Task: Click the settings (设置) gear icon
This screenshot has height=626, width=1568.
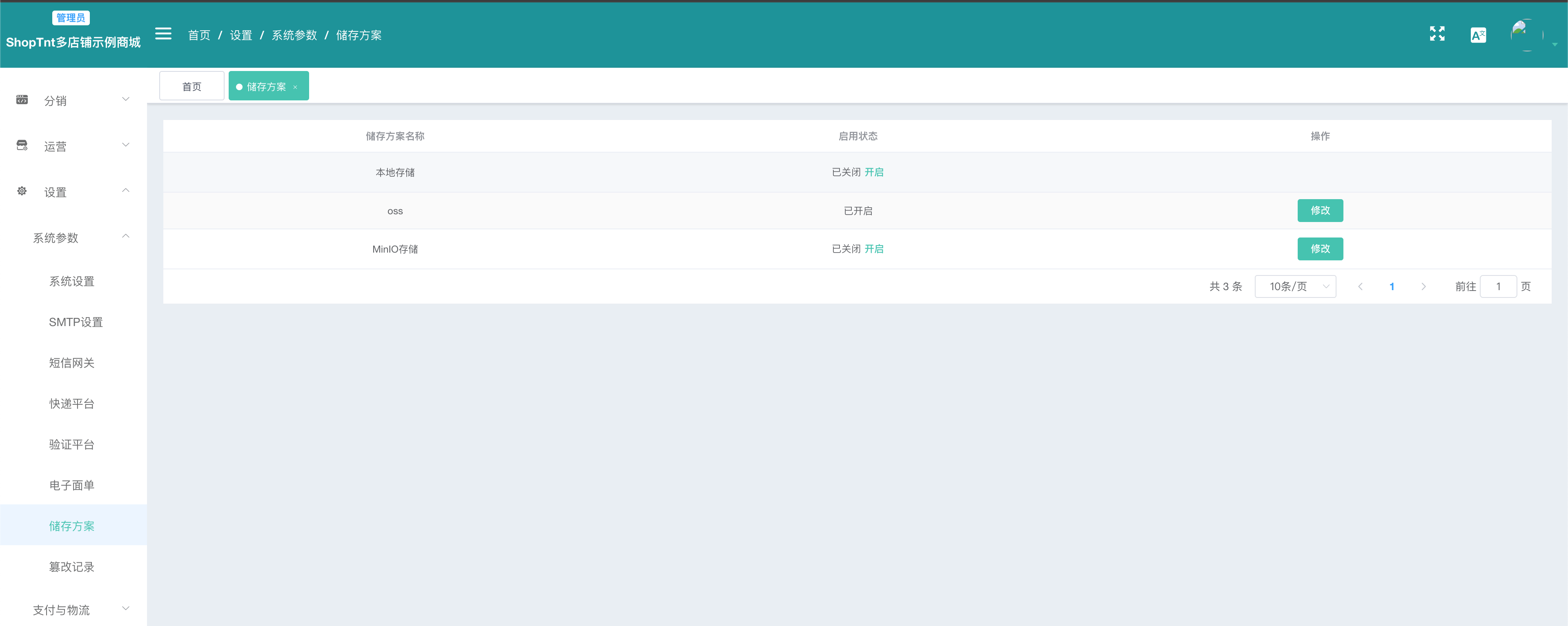Action: point(22,191)
